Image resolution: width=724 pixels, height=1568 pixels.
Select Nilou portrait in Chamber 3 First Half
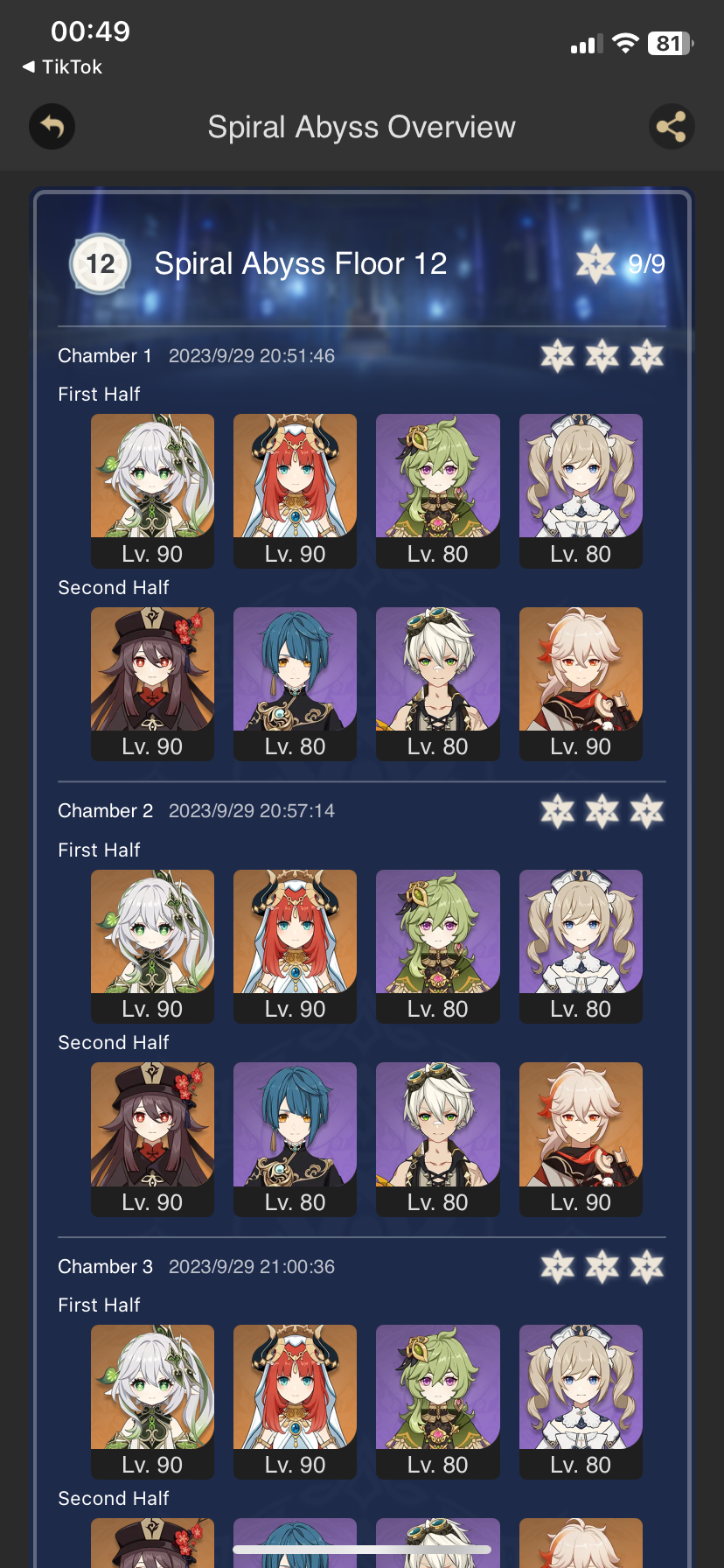(295, 1402)
